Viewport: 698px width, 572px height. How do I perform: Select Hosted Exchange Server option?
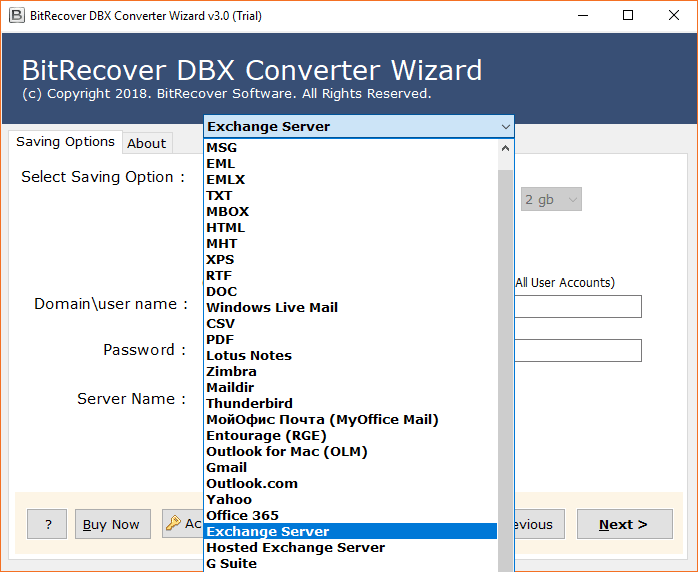coord(295,547)
